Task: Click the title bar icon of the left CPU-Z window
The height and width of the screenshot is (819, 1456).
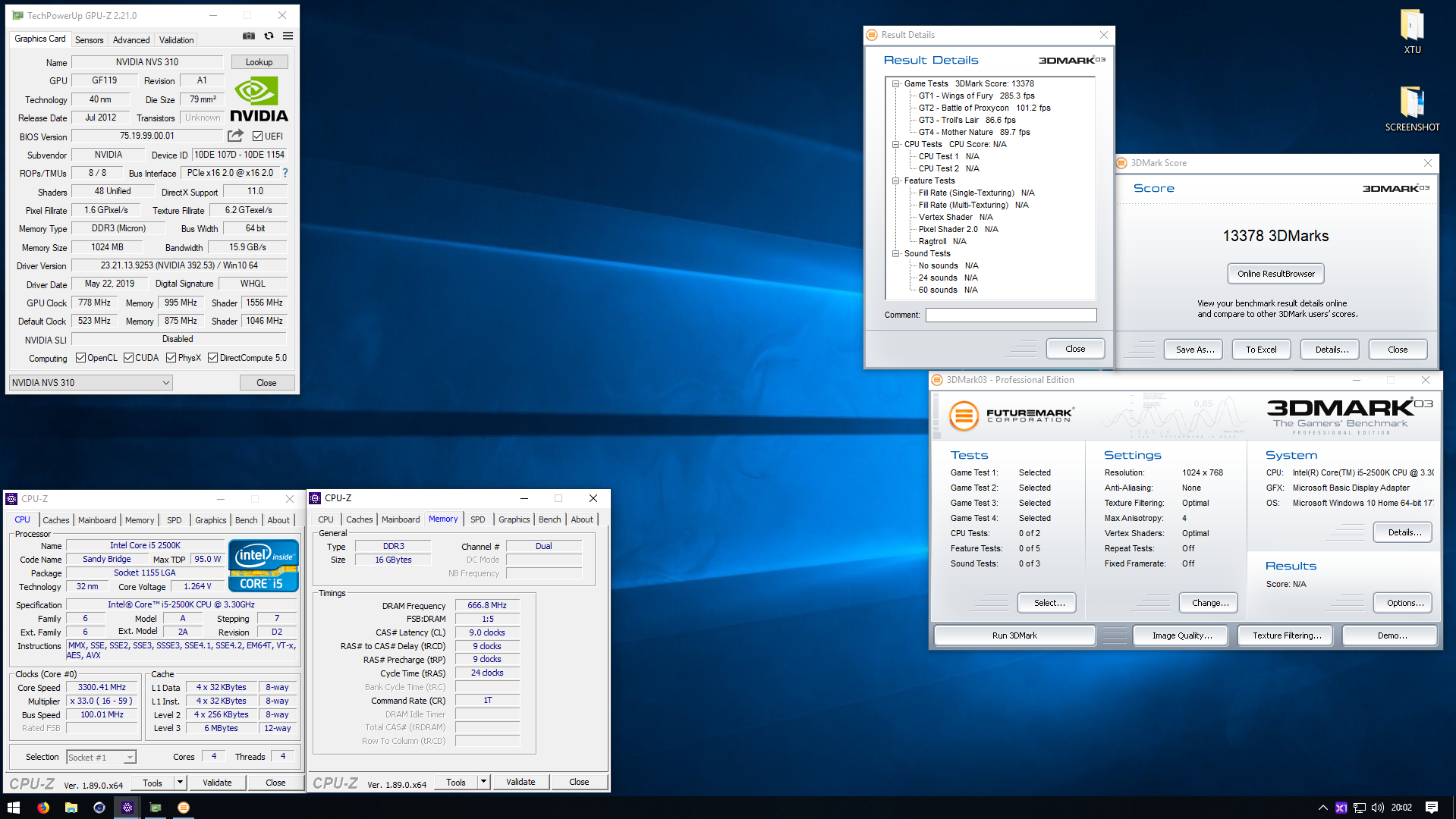Action: [11, 499]
